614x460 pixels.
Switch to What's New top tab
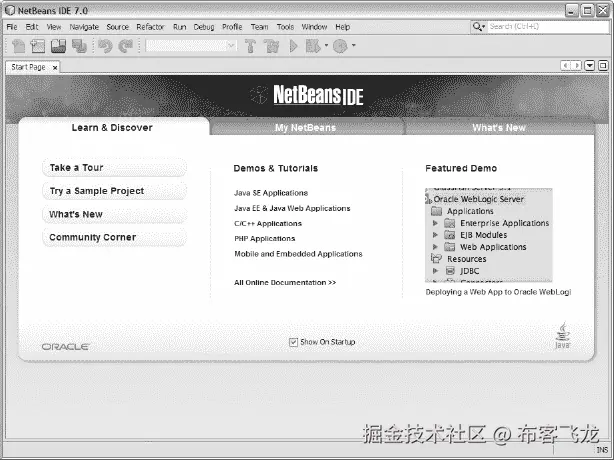click(499, 128)
